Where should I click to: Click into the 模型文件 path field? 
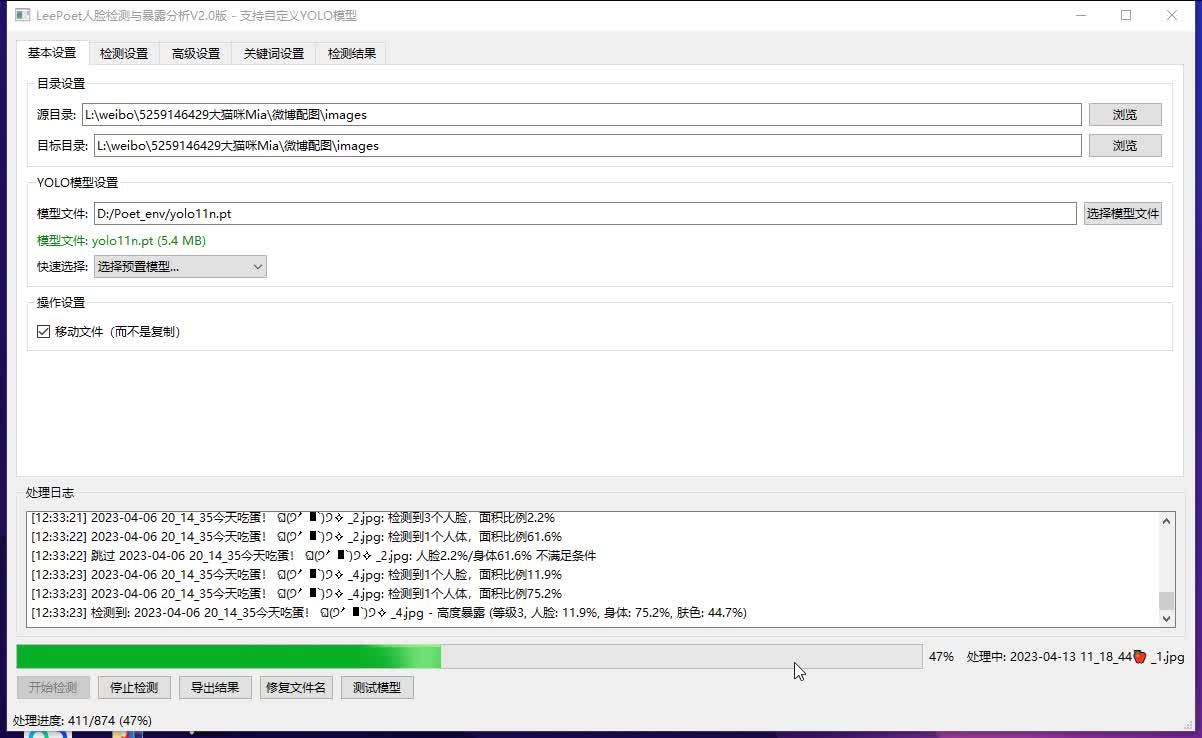(585, 214)
